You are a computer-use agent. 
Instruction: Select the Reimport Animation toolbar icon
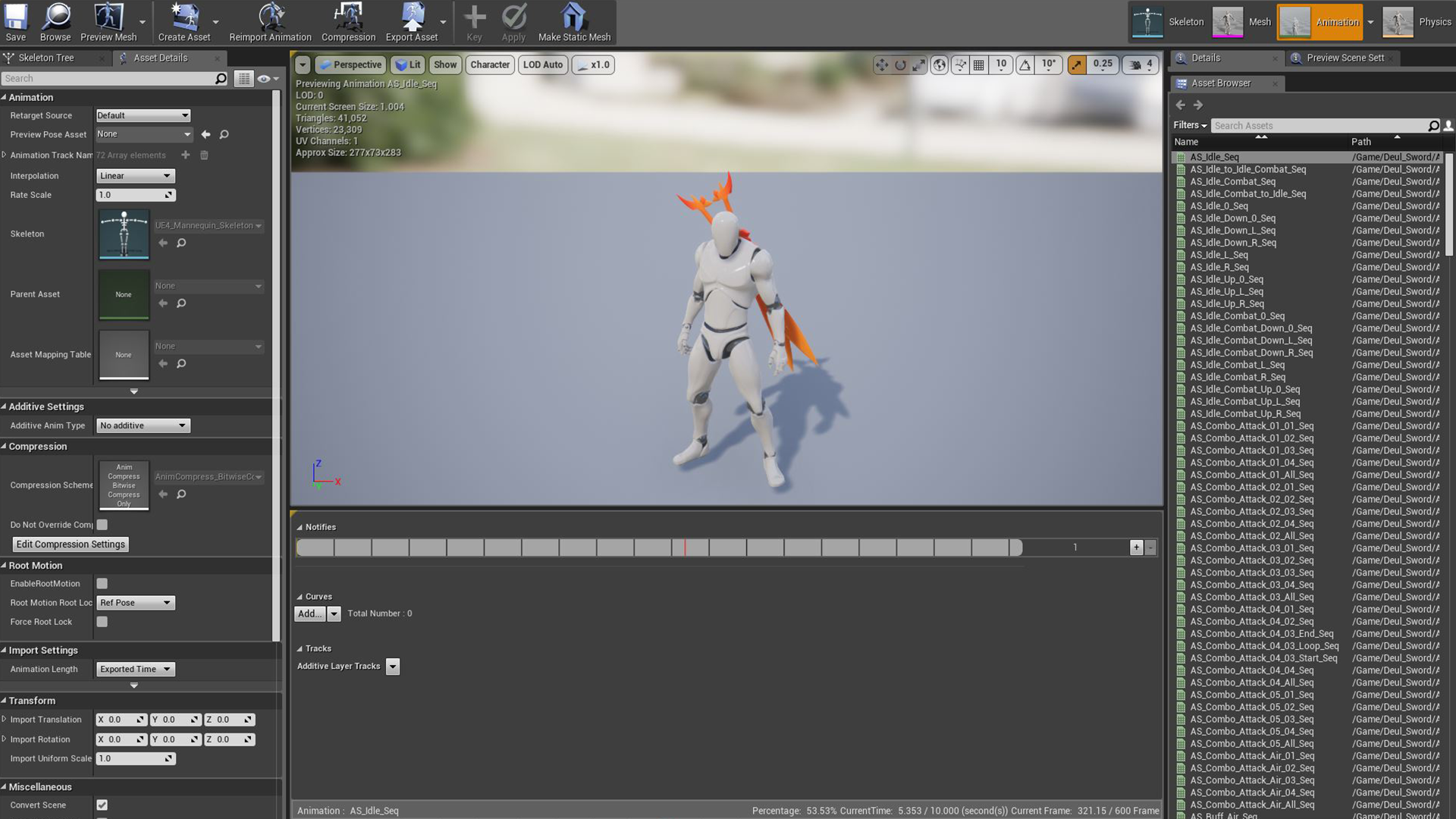click(x=270, y=17)
